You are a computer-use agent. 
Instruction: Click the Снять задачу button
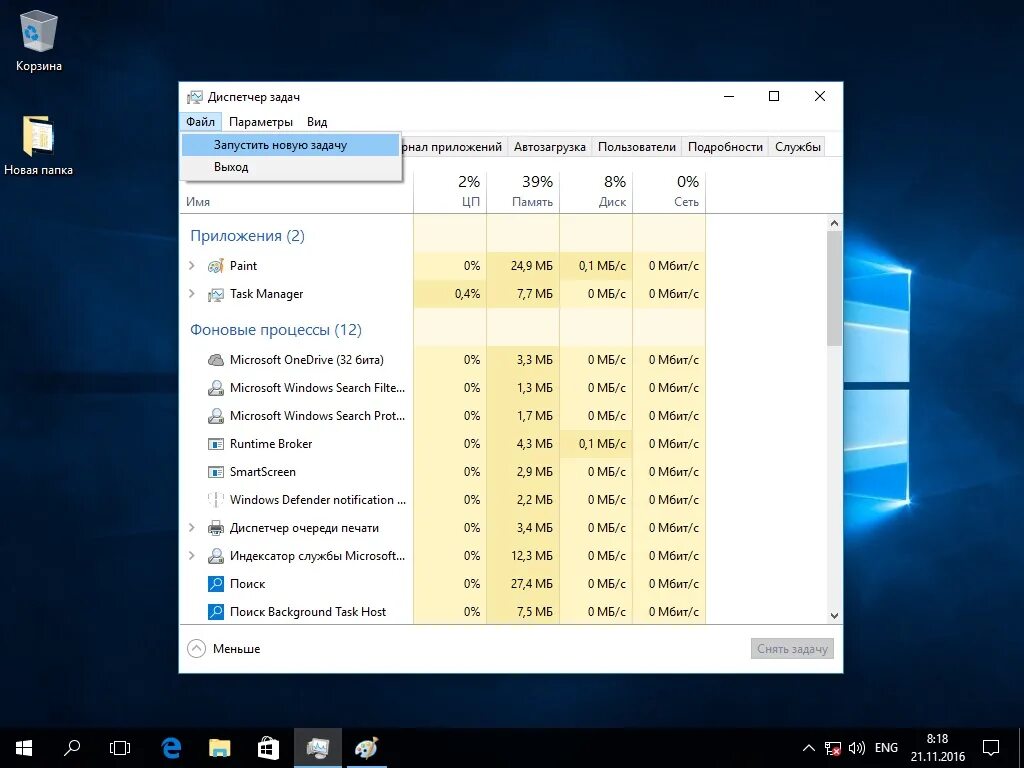792,649
